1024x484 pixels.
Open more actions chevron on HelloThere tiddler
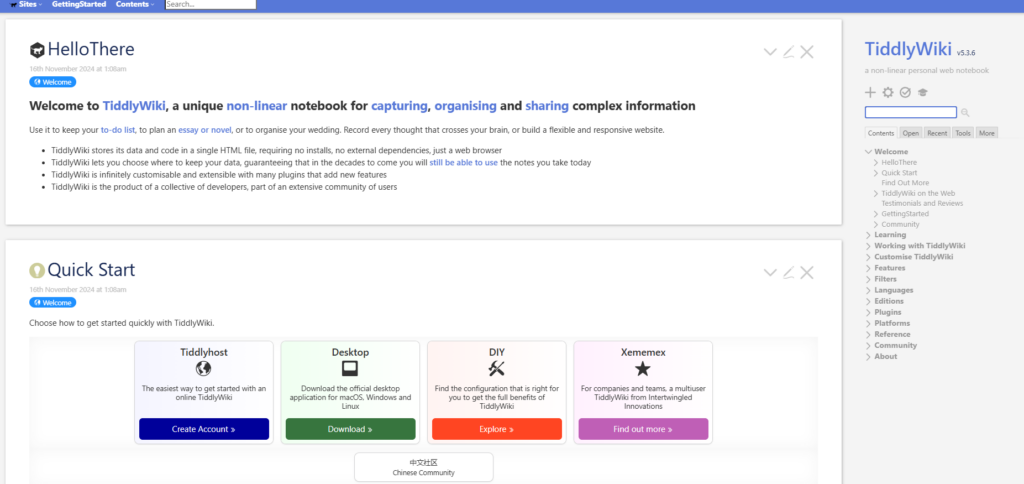pos(769,52)
